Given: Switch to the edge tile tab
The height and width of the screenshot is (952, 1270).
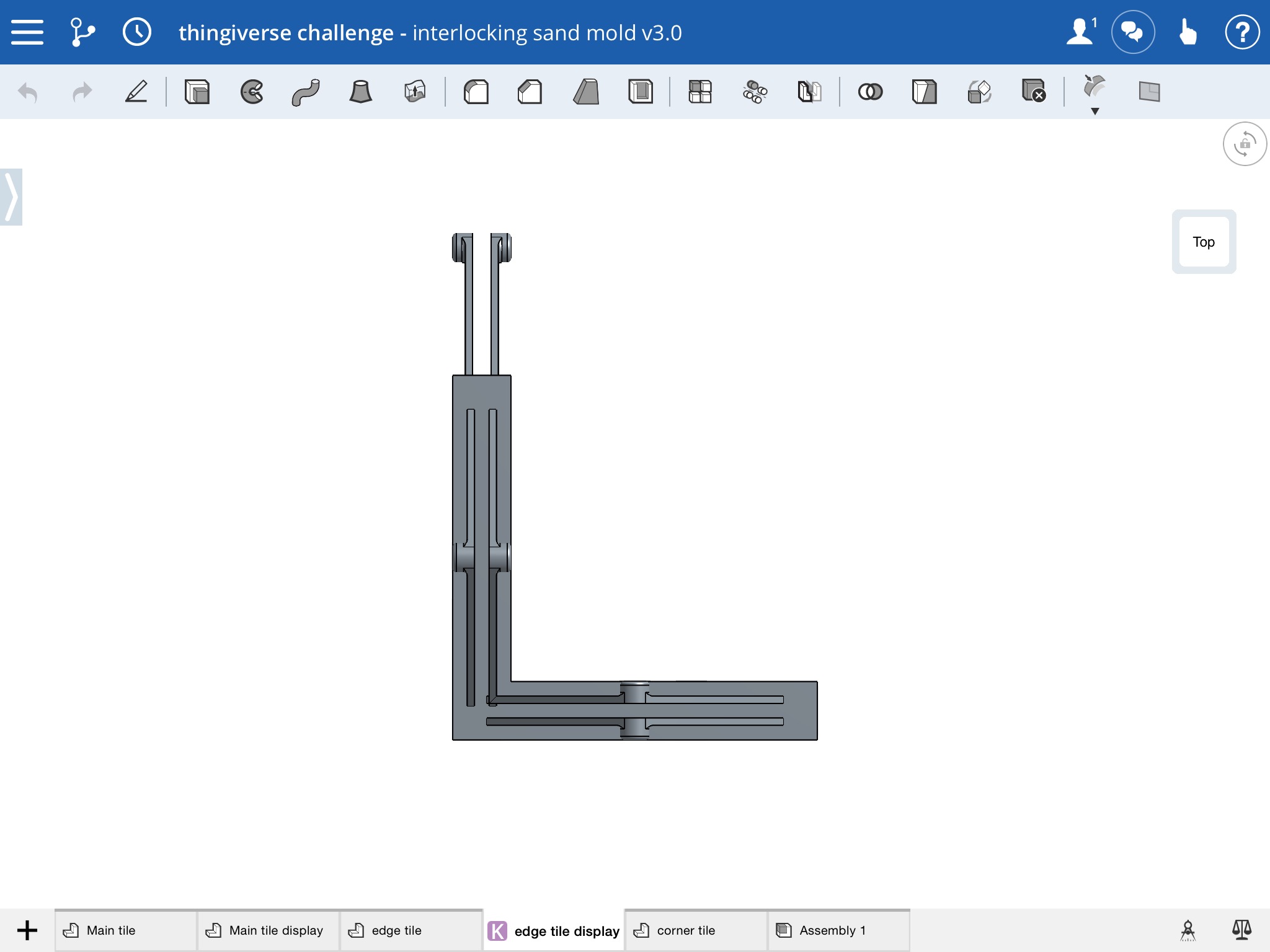Looking at the screenshot, I should coord(411,930).
